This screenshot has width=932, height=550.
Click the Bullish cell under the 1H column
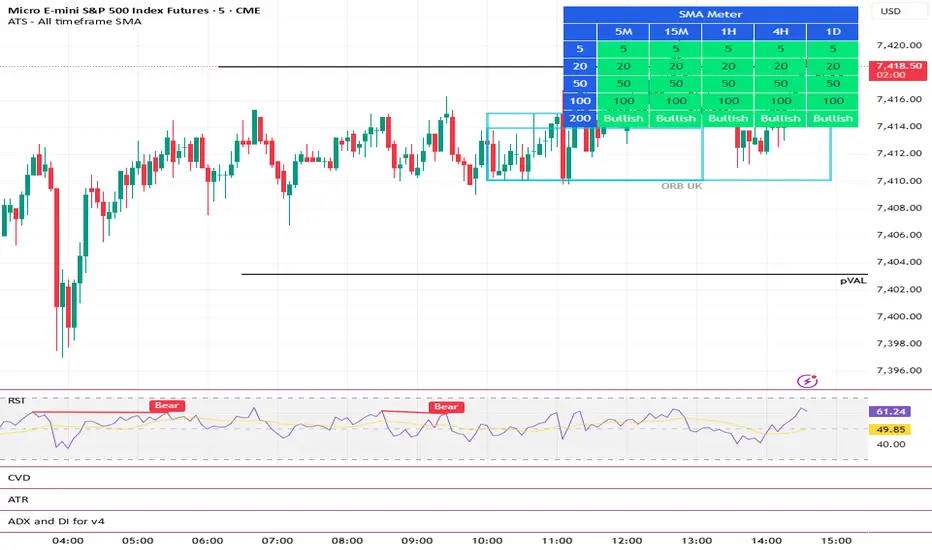(728, 118)
